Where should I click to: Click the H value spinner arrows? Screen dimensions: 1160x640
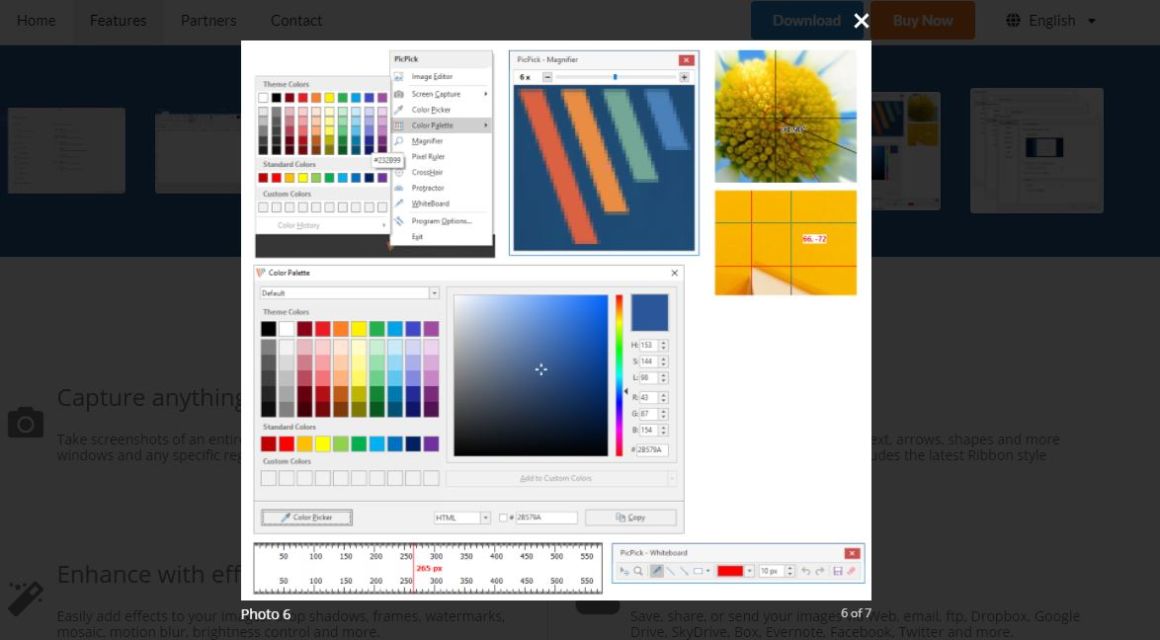point(664,346)
